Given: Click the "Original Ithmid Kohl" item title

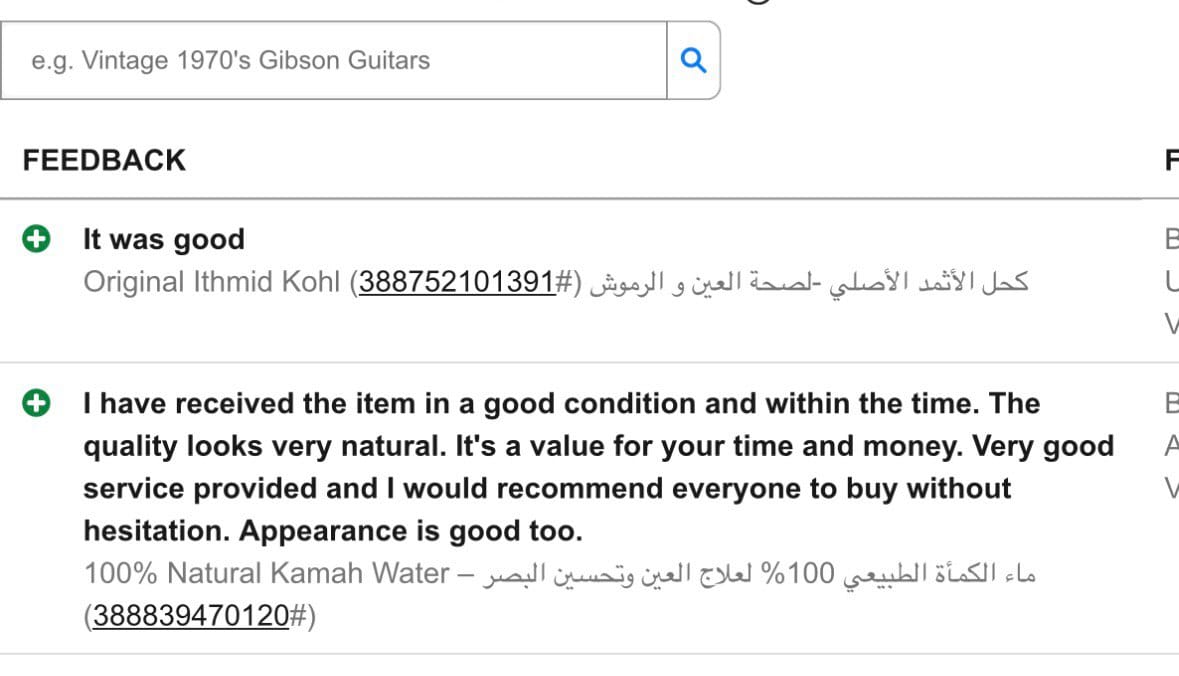Looking at the screenshot, I should (x=212, y=282).
